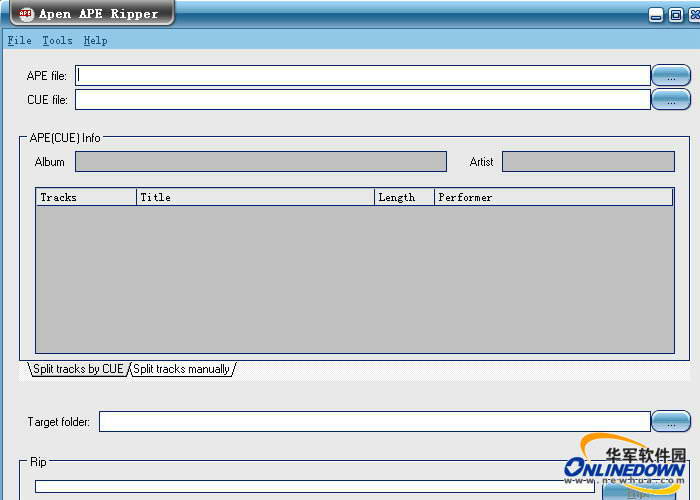Click the Album field

tap(261, 162)
